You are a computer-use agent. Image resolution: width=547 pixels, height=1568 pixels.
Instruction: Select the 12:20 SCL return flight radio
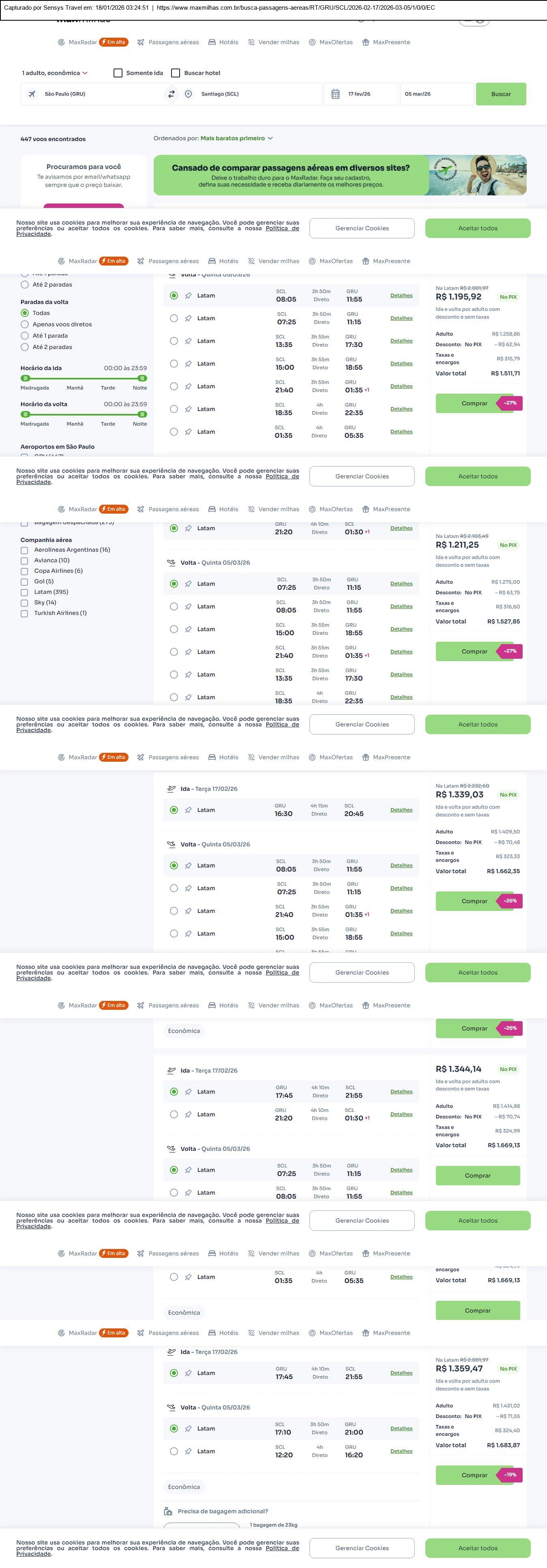[x=174, y=1450]
